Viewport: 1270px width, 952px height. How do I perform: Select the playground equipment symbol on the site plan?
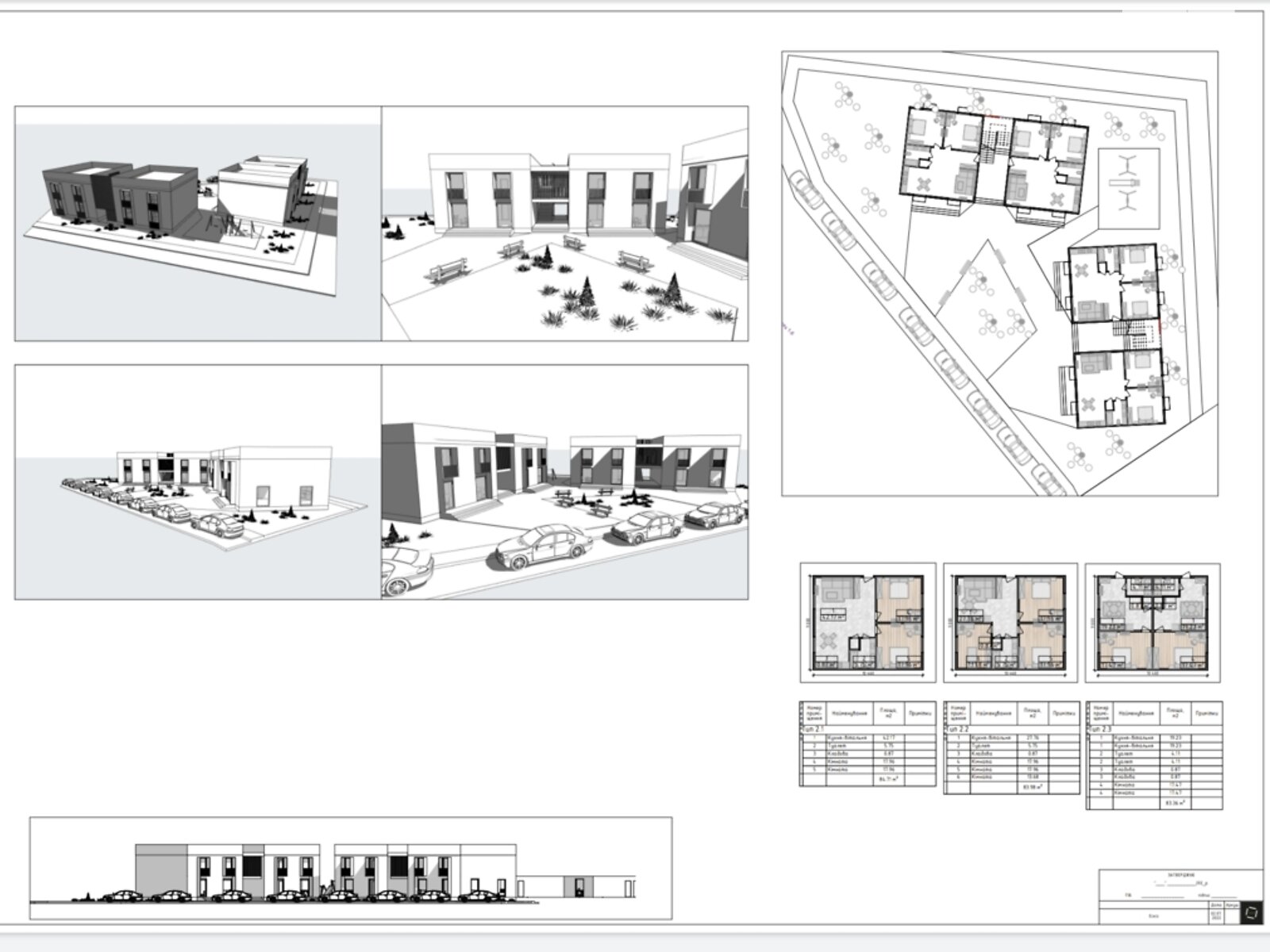[1128, 182]
